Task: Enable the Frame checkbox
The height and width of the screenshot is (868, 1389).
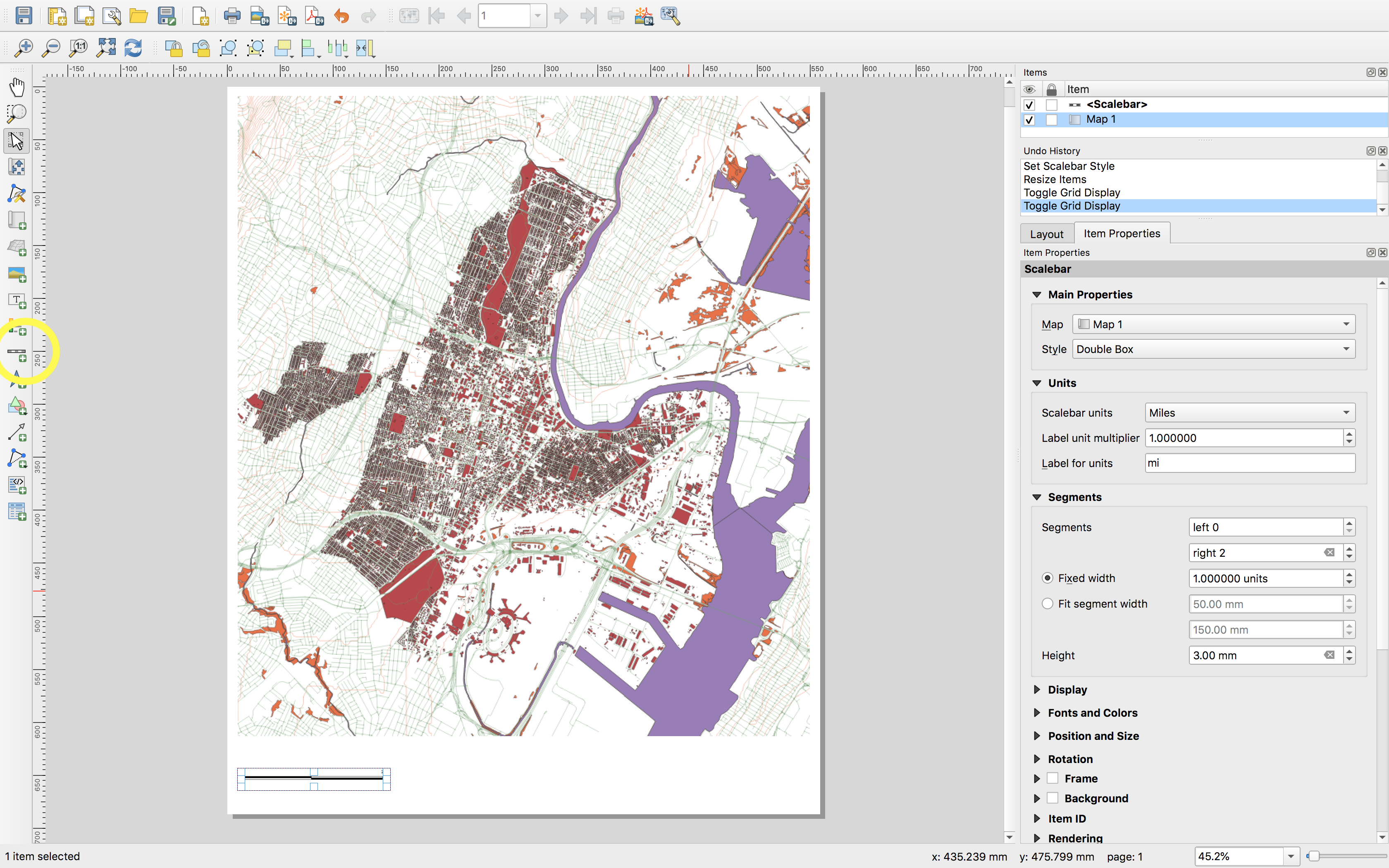Action: 1052,778
